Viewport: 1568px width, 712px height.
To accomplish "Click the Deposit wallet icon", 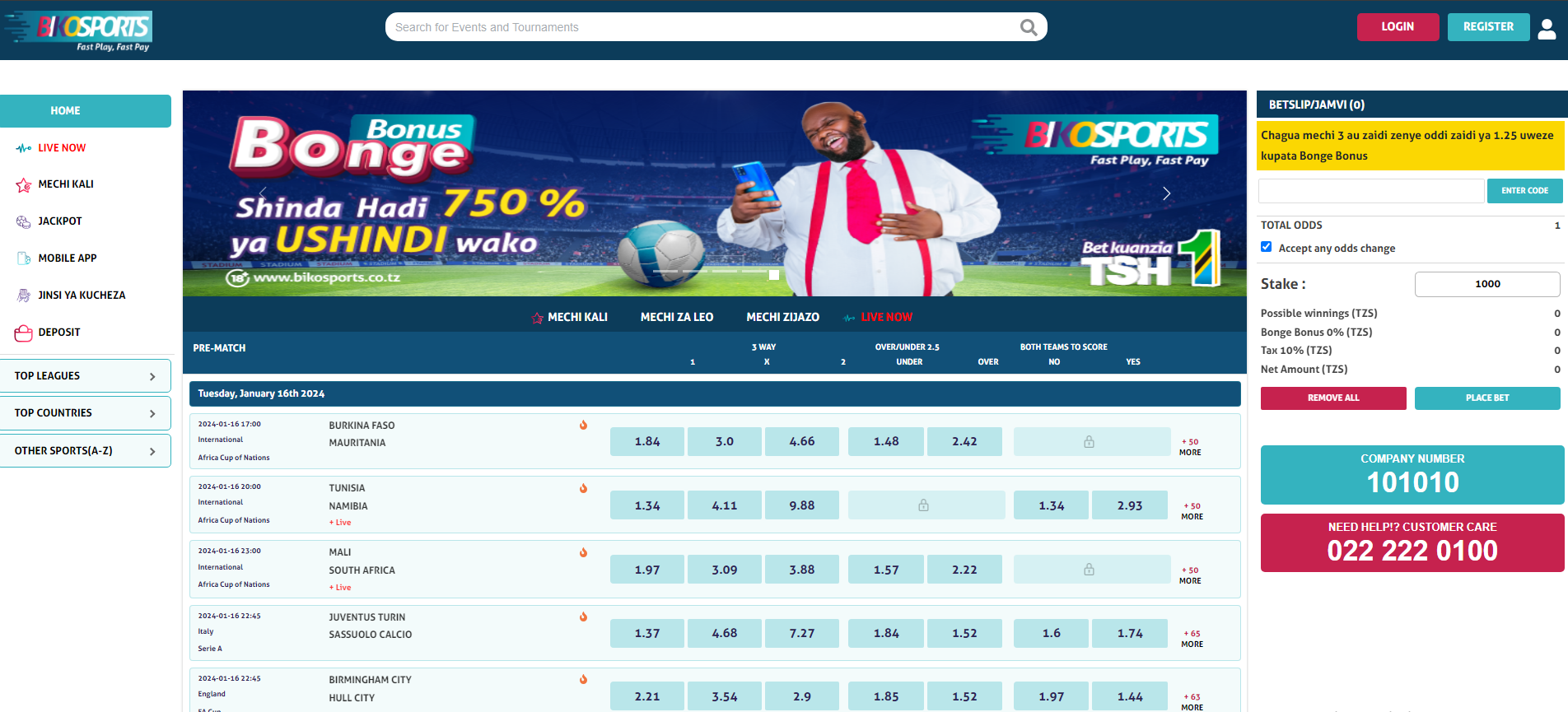I will tap(23, 333).
